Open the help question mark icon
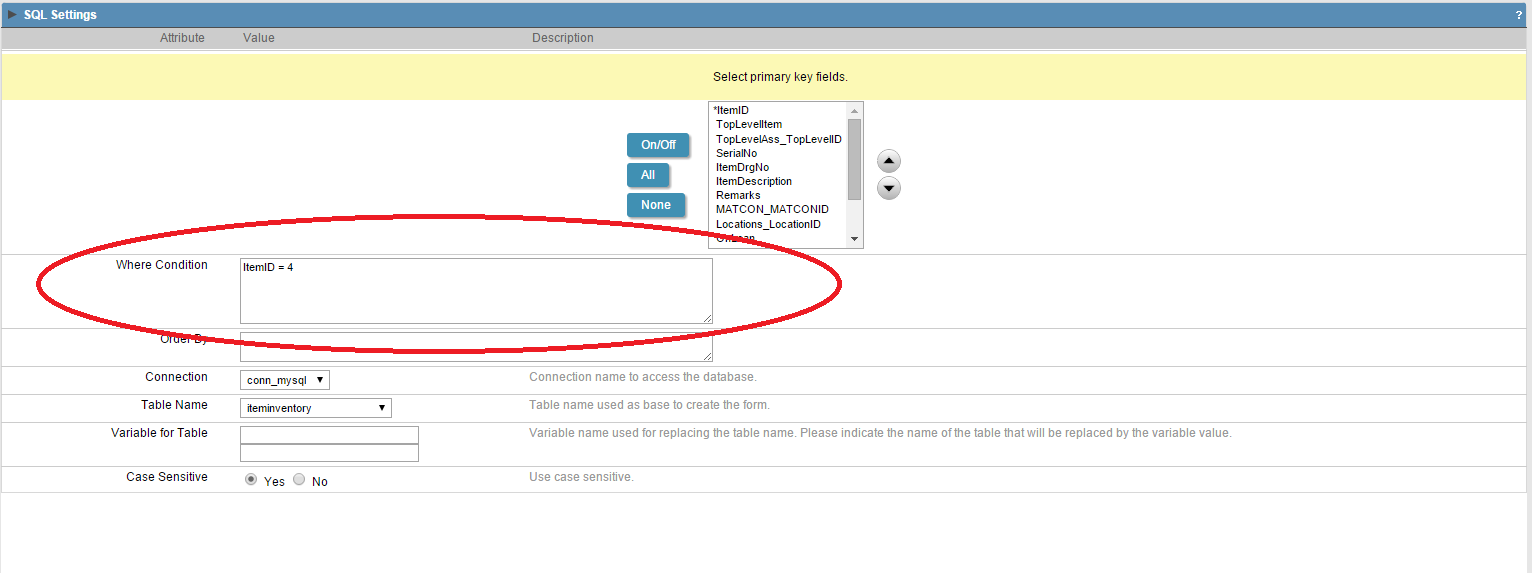This screenshot has width=1533, height=573. click(x=1518, y=15)
